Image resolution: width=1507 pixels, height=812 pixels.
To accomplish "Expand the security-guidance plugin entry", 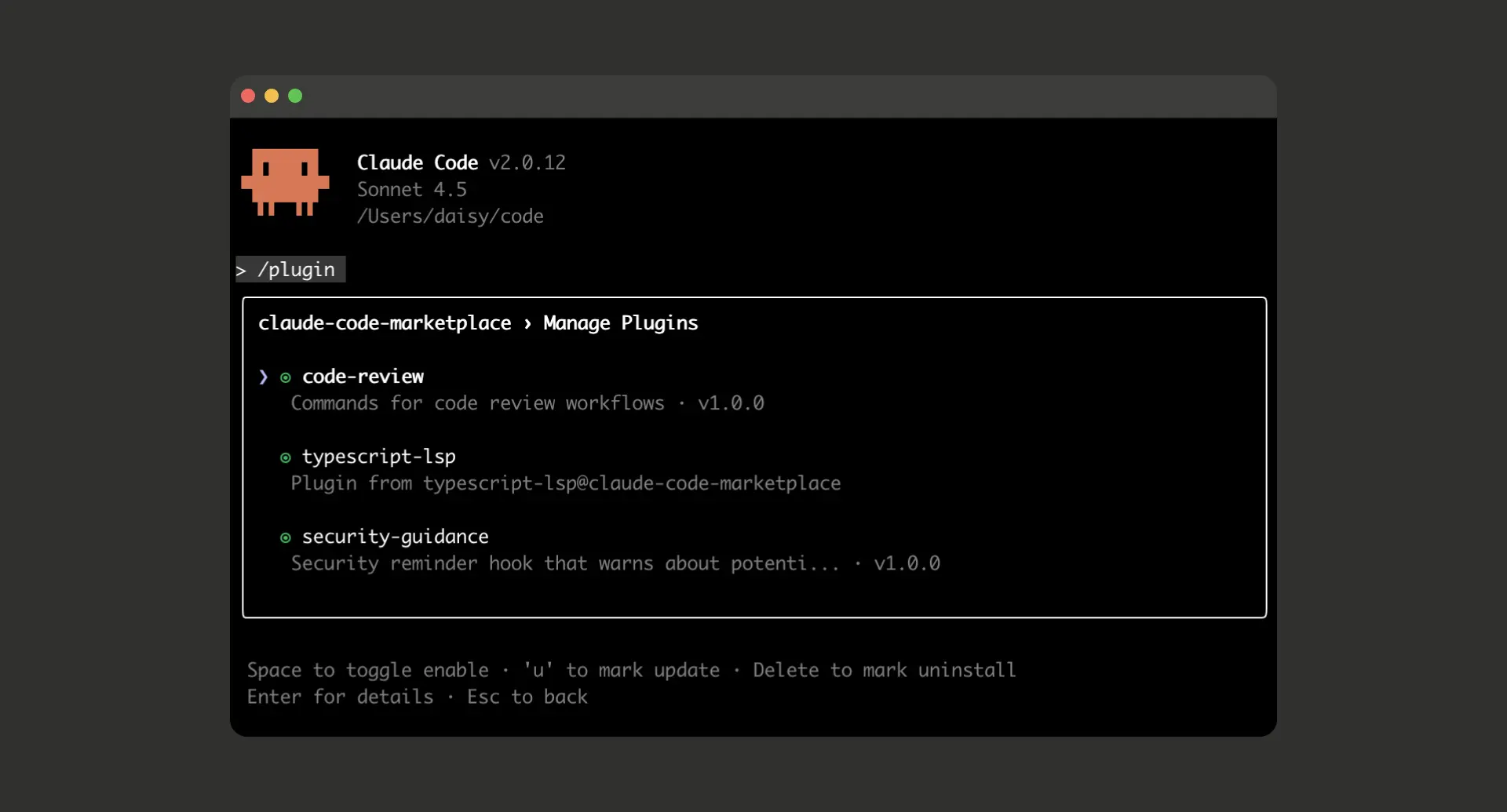I will [395, 537].
